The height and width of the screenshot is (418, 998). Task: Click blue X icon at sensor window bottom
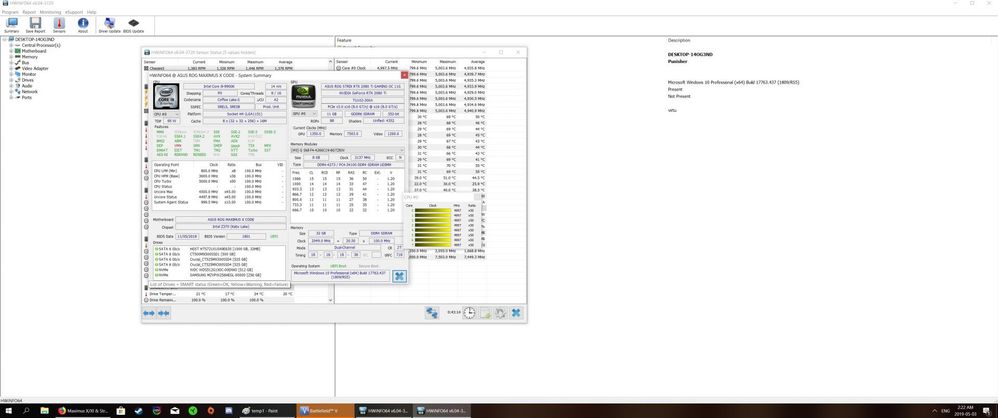pos(517,312)
